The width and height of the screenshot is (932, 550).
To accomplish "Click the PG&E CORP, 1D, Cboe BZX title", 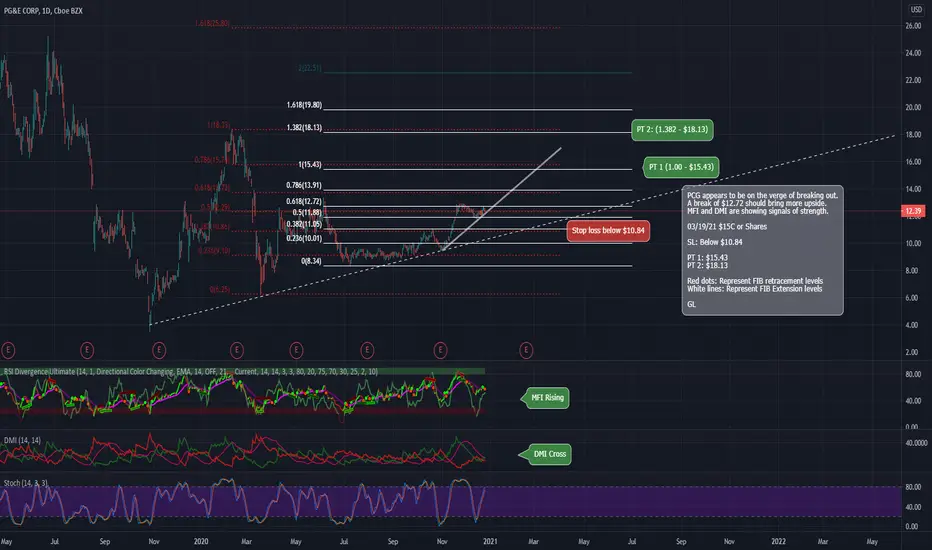I will (43, 11).
